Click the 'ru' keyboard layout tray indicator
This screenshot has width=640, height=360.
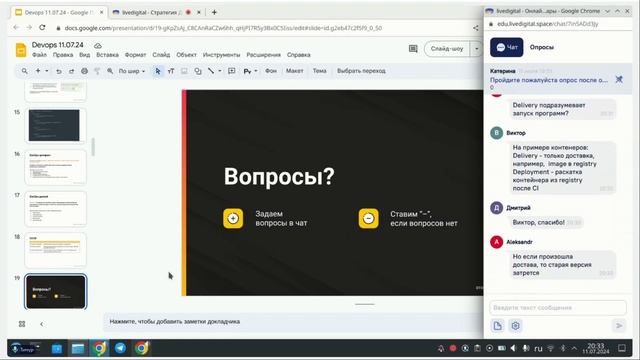[x=538, y=349]
